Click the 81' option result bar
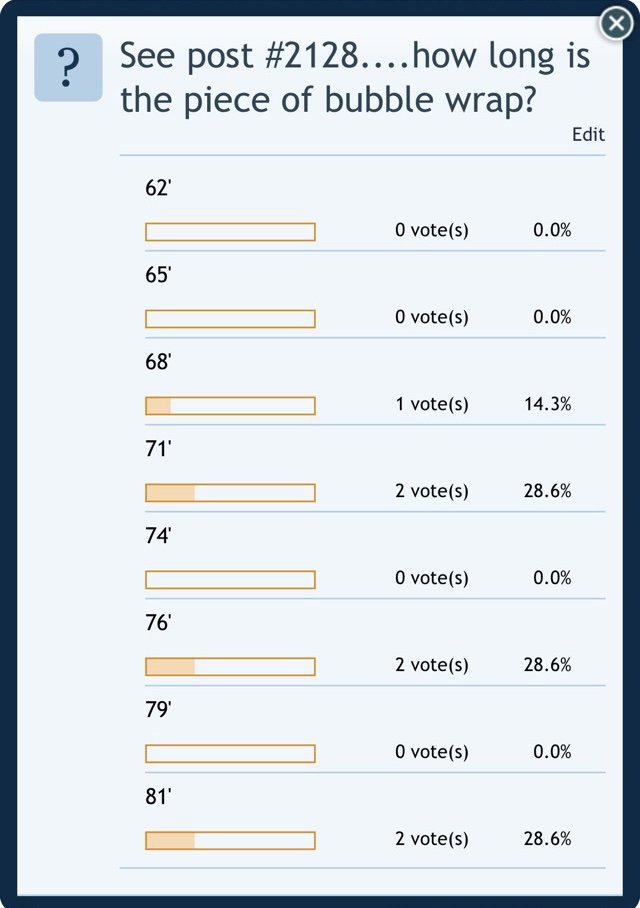Image resolution: width=640 pixels, height=908 pixels. [x=231, y=840]
